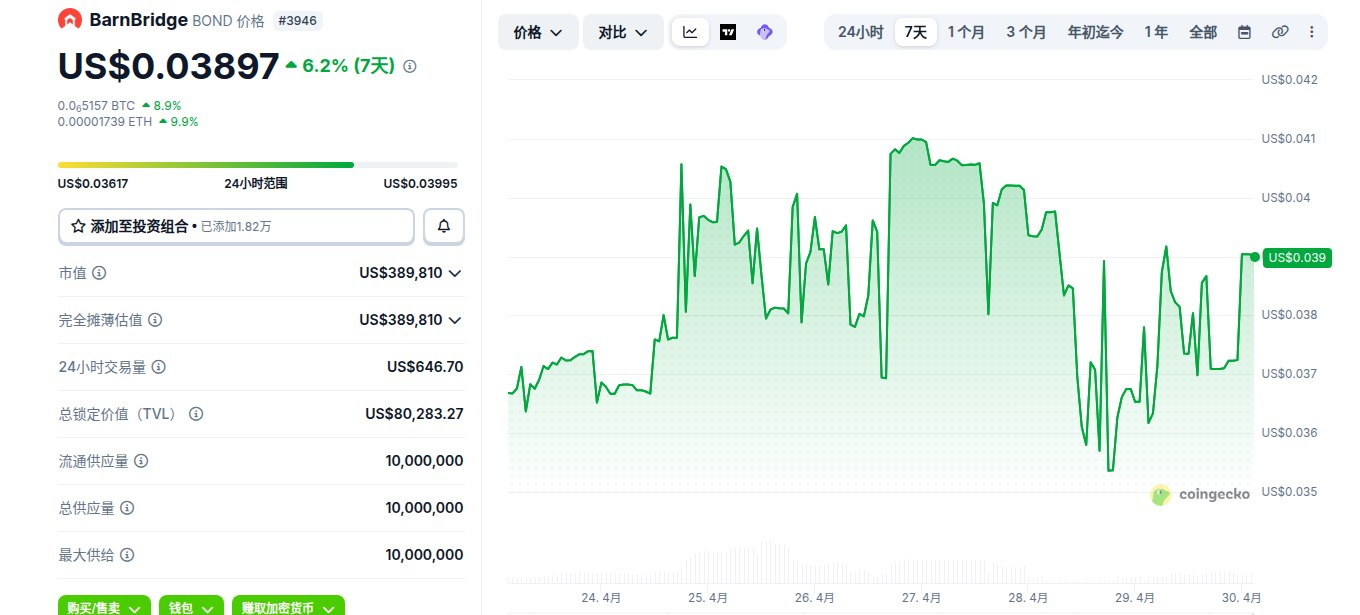Click the 29. 4月 date label on axis

(x=1136, y=597)
